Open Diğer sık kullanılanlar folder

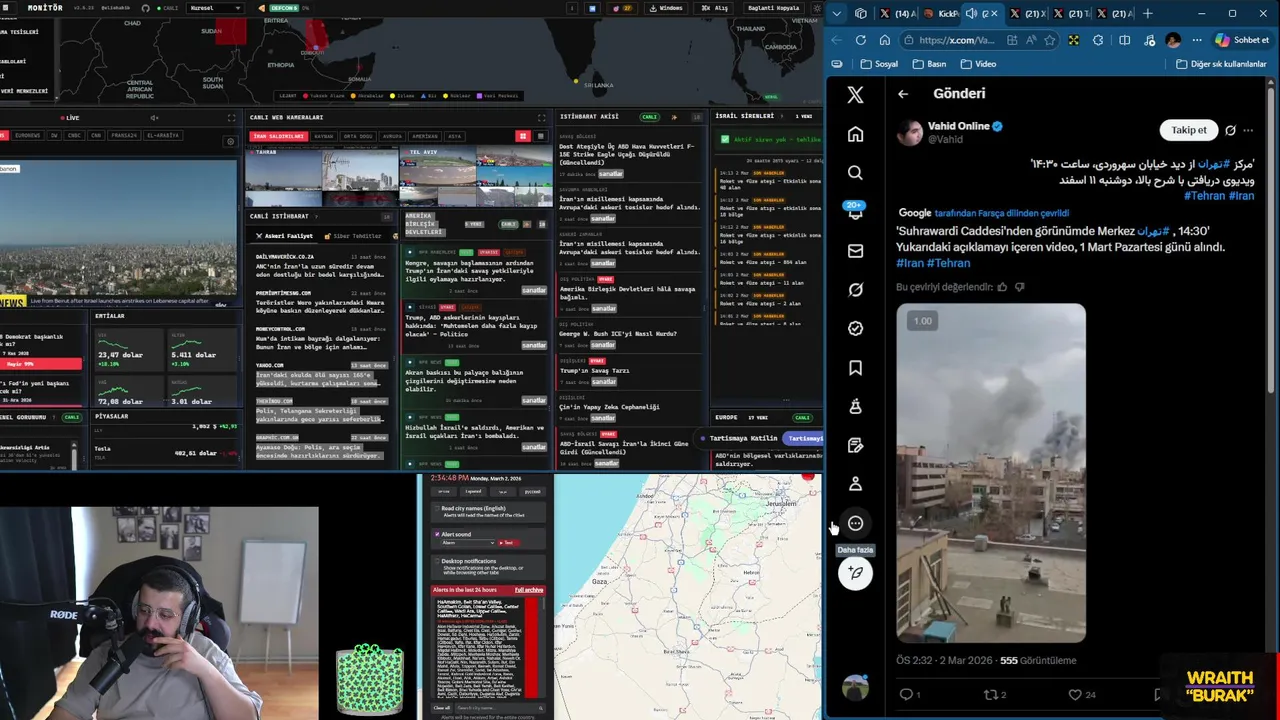pyautogui.click(x=1221, y=64)
